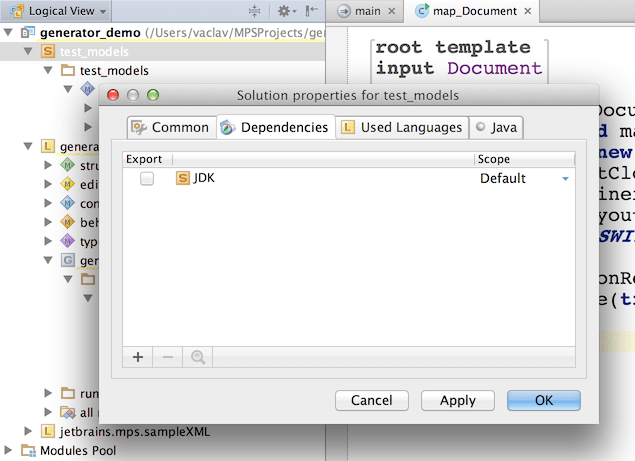Open the Scope dropdown showing Default
The width and height of the screenshot is (635, 461).
click(524, 178)
